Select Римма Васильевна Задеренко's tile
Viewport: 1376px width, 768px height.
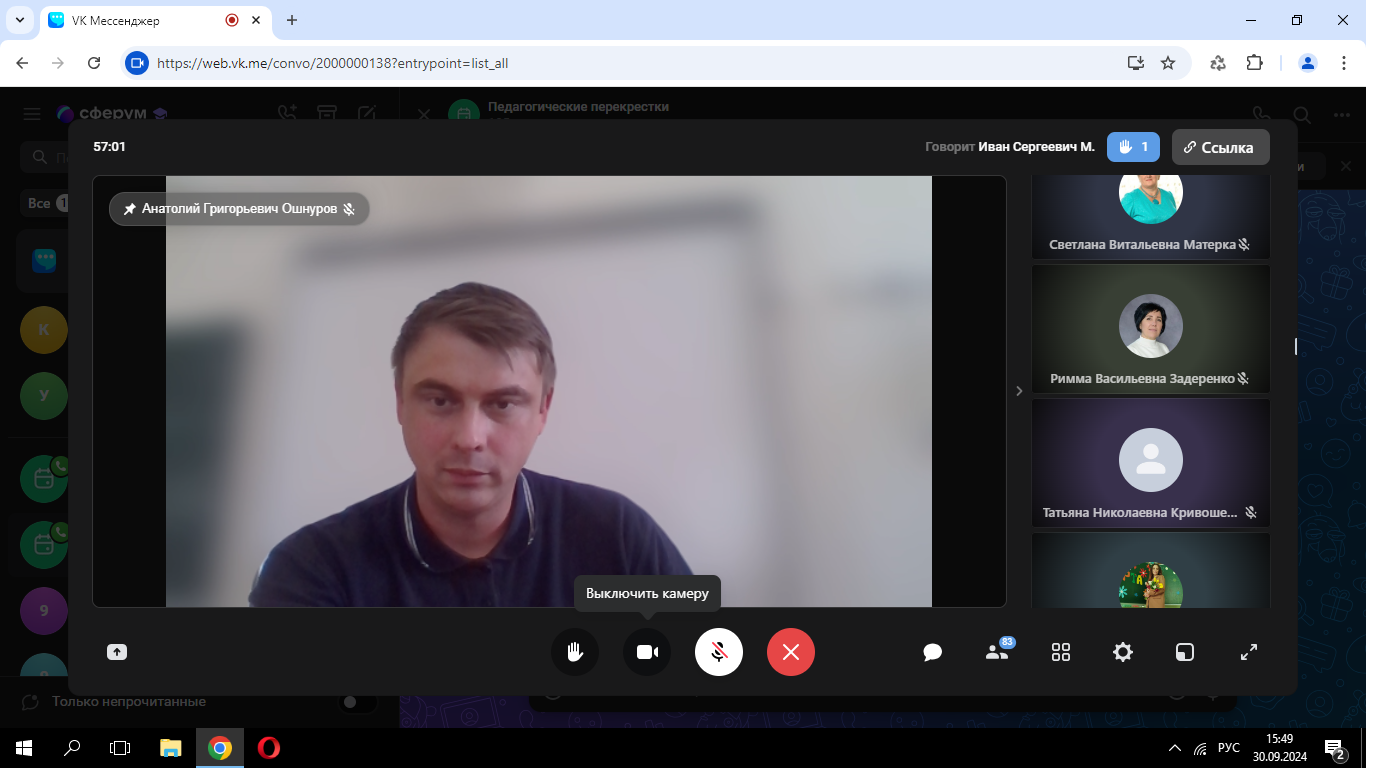(x=1151, y=329)
